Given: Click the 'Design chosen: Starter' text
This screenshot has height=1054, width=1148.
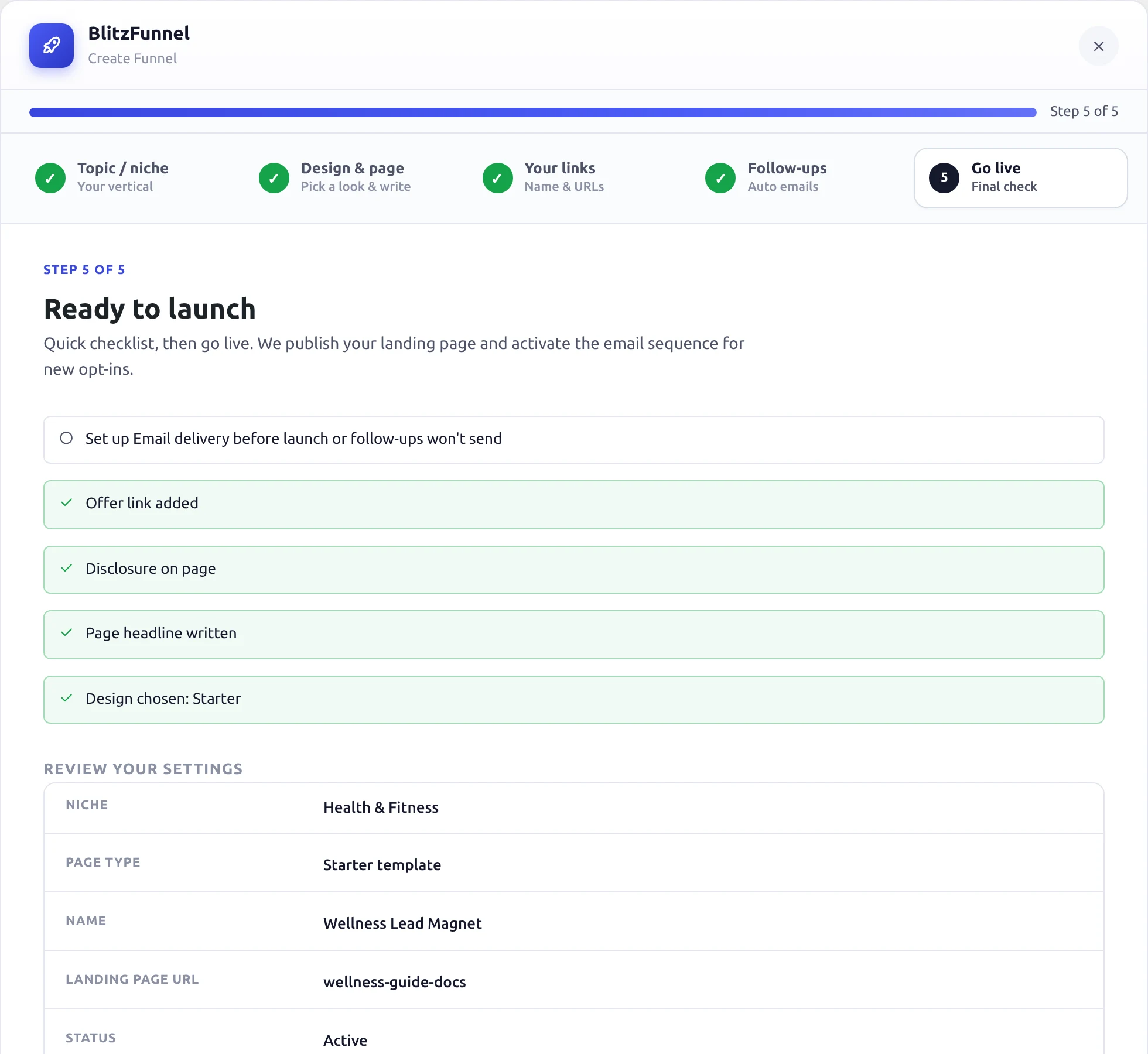Looking at the screenshot, I should point(163,699).
